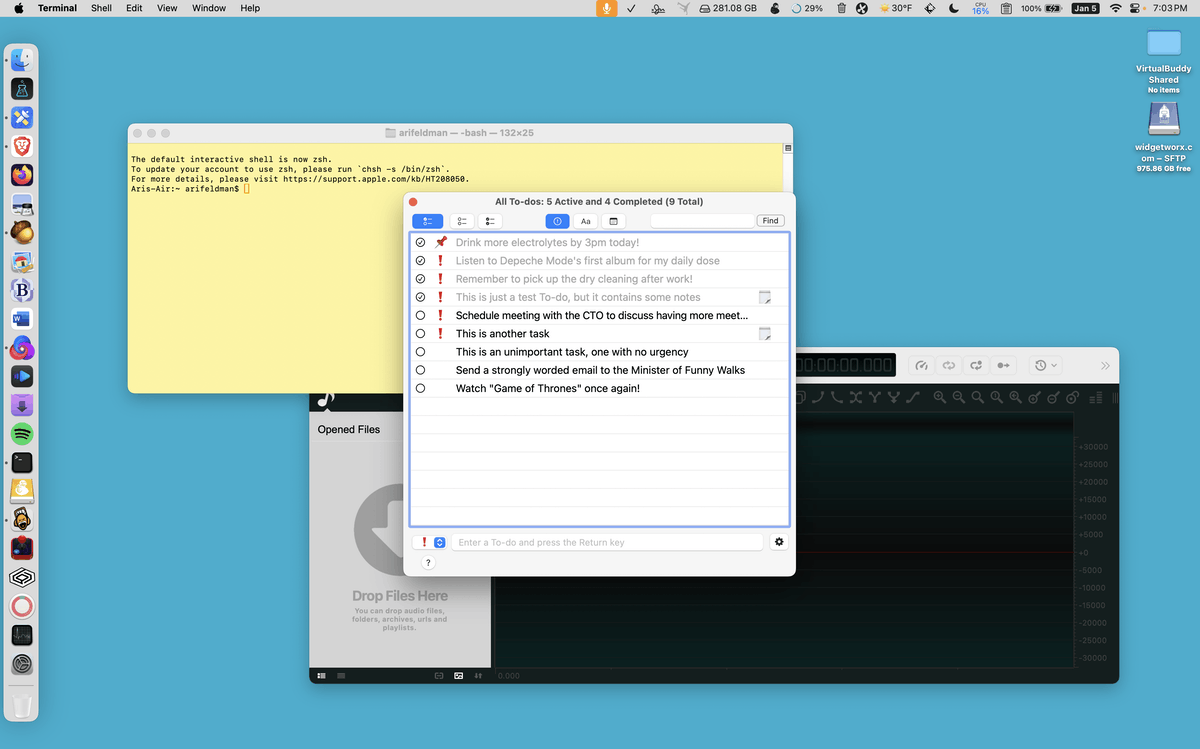Image resolution: width=1200 pixels, height=749 pixels.
Task: Open the Terminal app menu
Action: pos(57,8)
